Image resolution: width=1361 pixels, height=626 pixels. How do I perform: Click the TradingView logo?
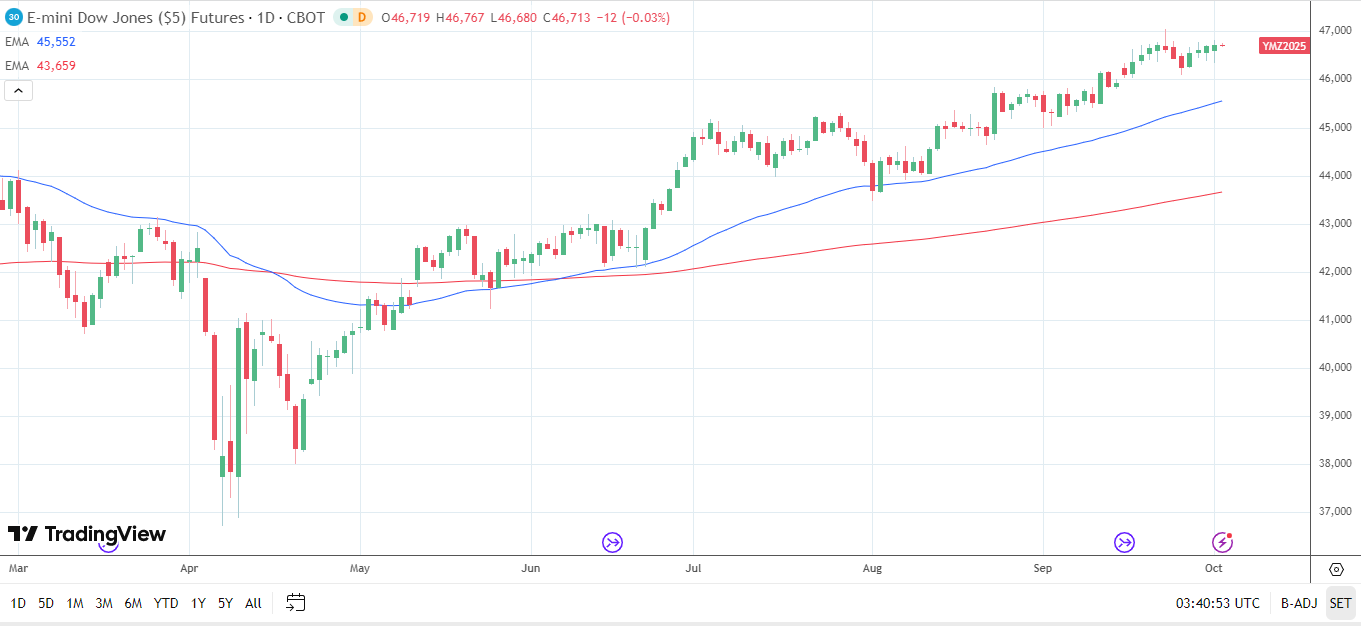click(87, 534)
